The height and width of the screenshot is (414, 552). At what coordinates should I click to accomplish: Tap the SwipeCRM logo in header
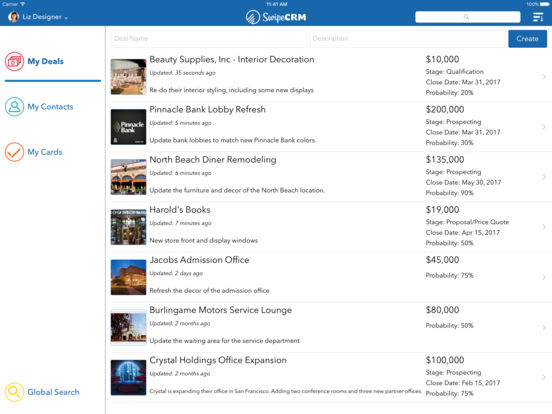tap(276, 17)
